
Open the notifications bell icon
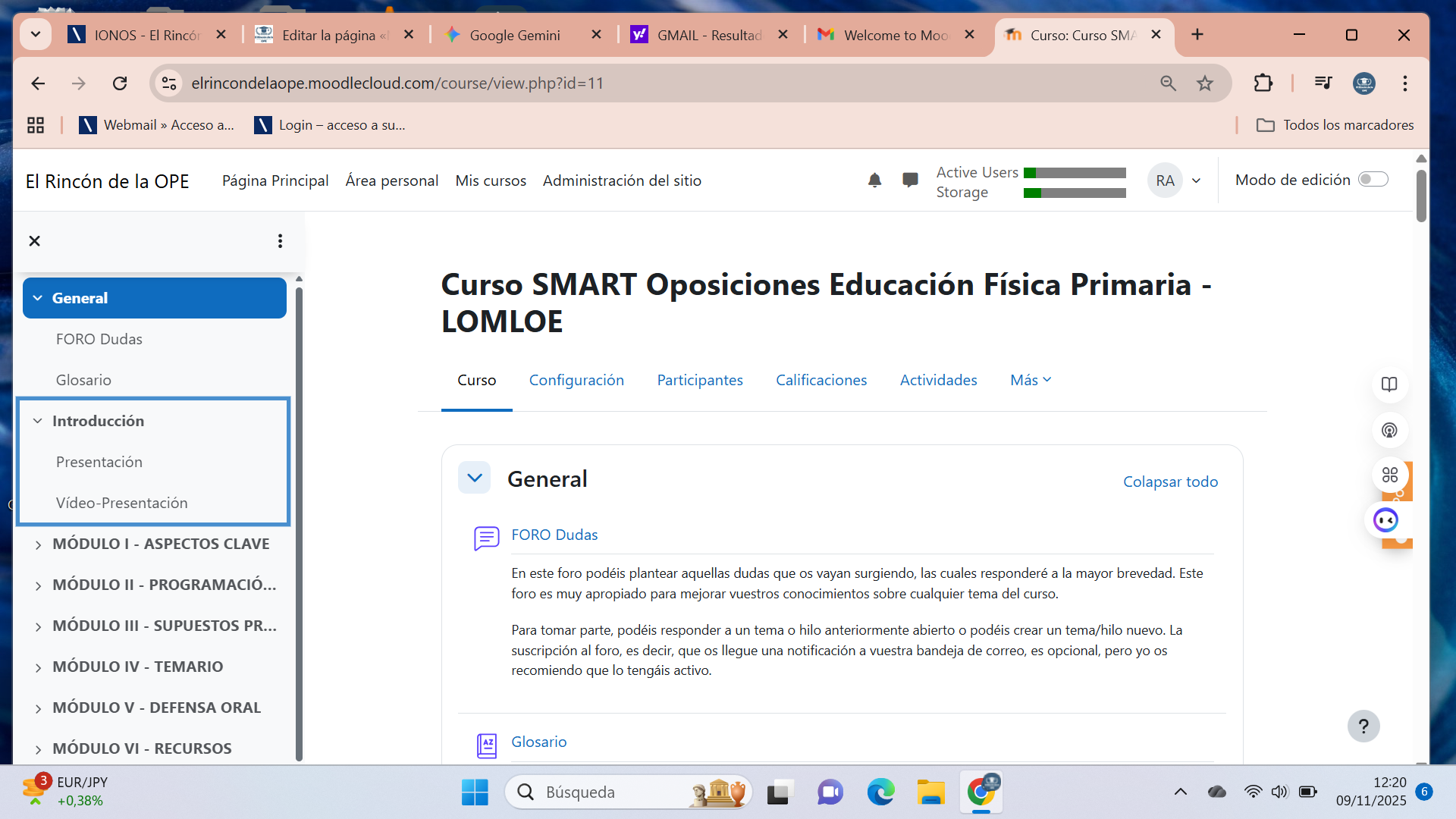click(874, 180)
